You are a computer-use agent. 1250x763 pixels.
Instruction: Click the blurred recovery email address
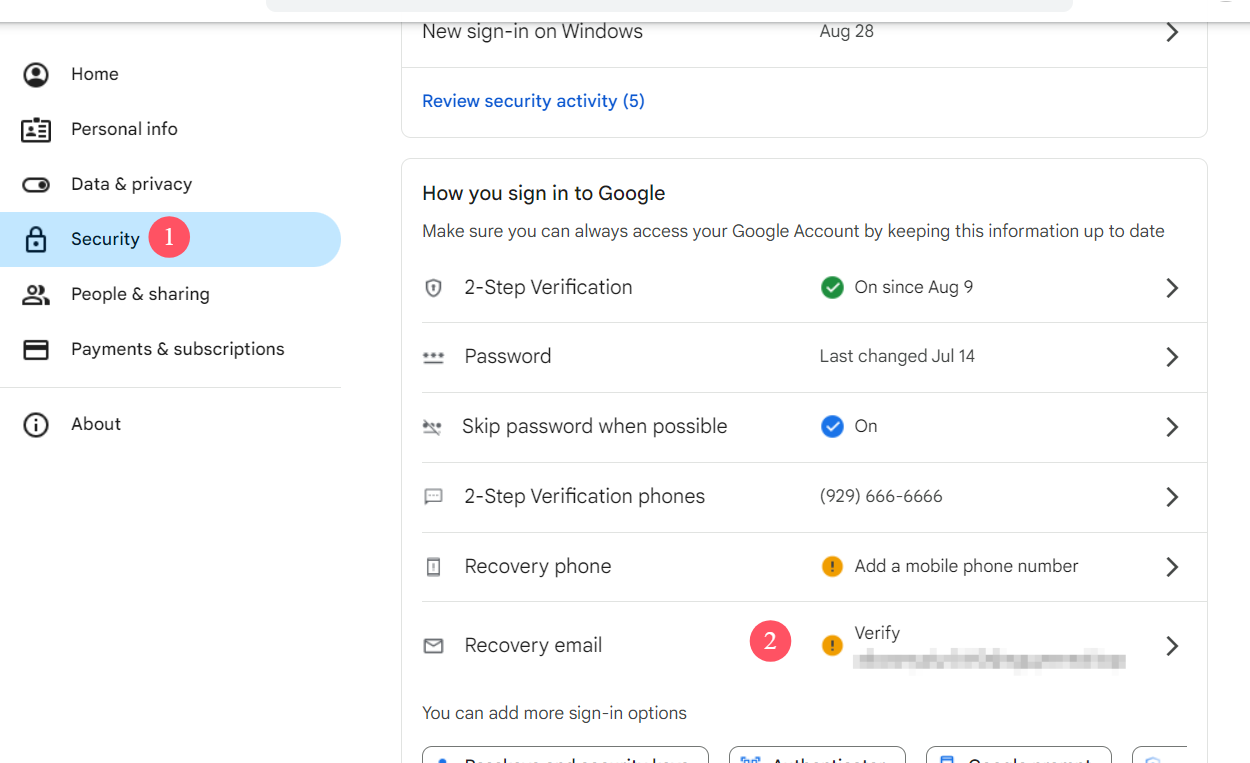[x=990, y=660]
